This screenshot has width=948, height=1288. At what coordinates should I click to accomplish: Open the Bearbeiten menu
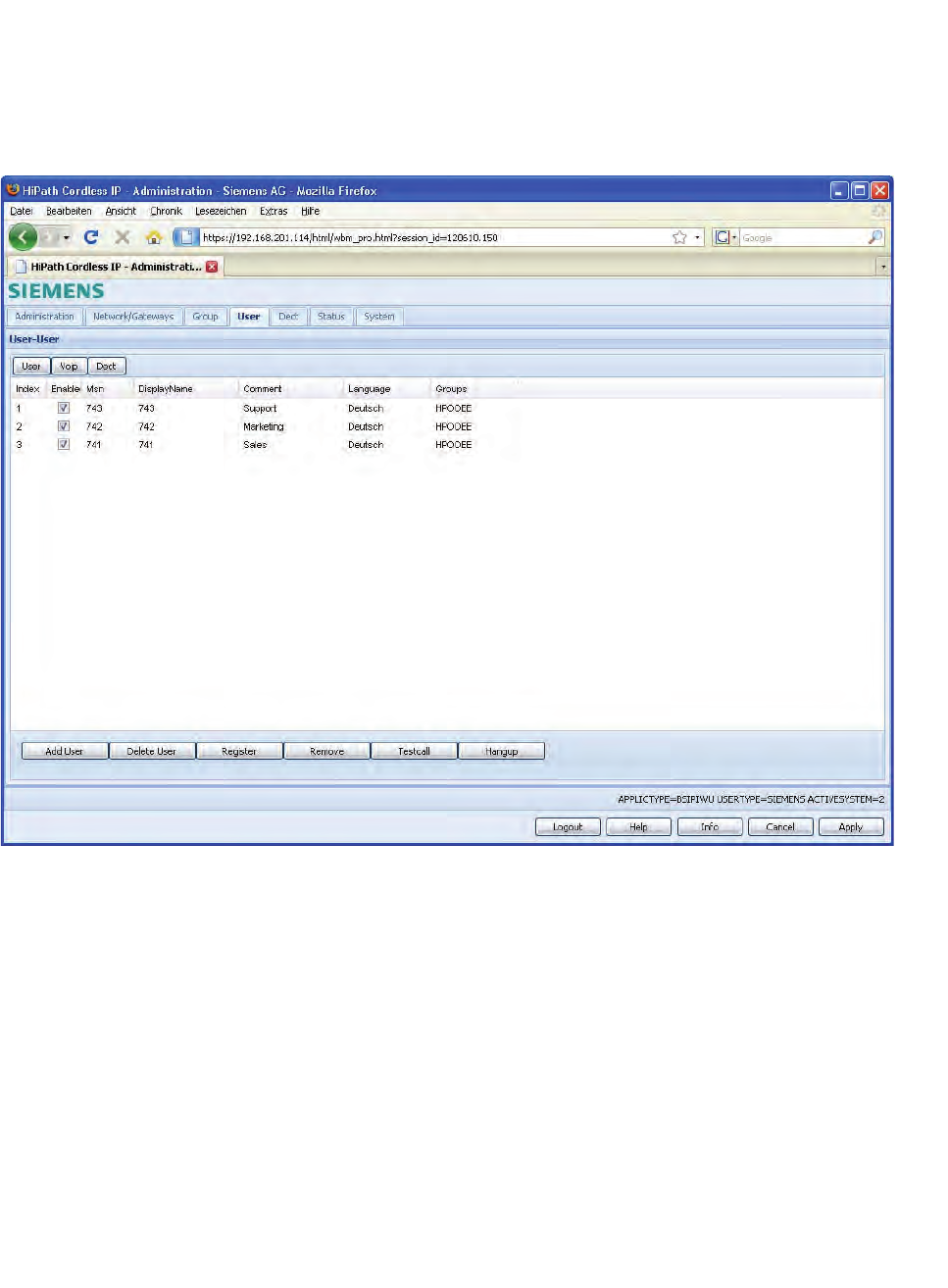pyautogui.click(x=69, y=211)
